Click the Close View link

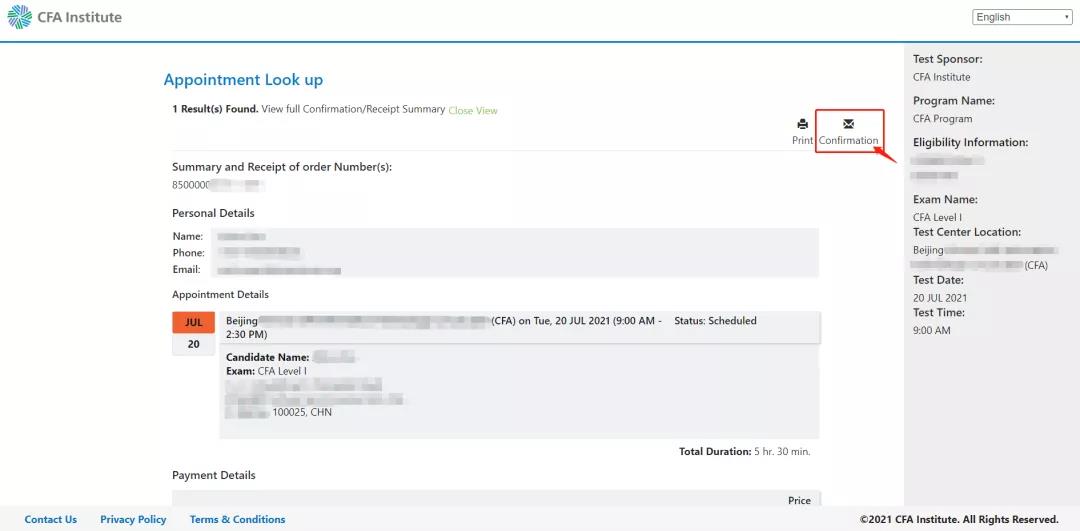click(472, 110)
